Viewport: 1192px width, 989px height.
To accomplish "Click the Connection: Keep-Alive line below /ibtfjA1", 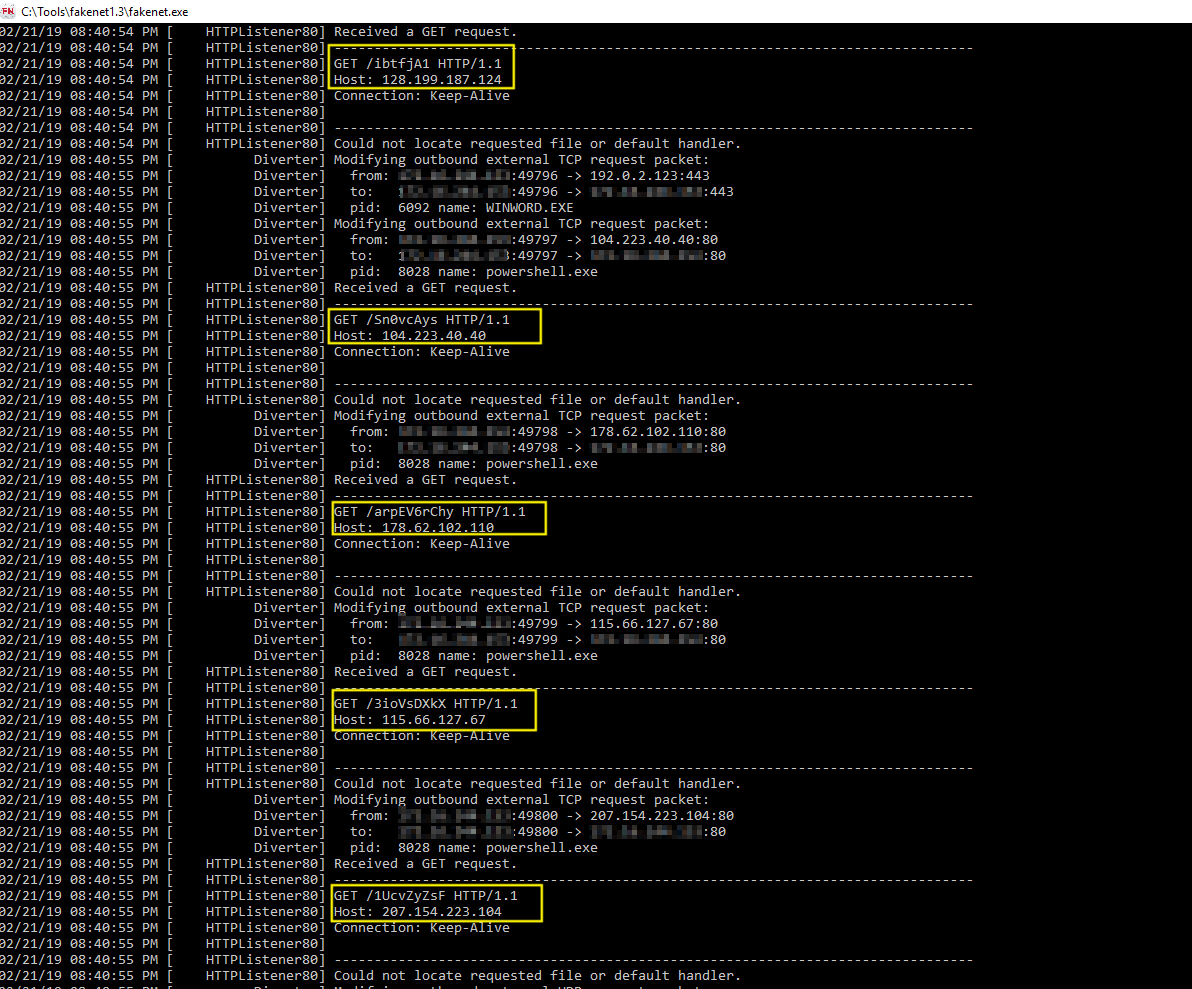I will tap(418, 95).
